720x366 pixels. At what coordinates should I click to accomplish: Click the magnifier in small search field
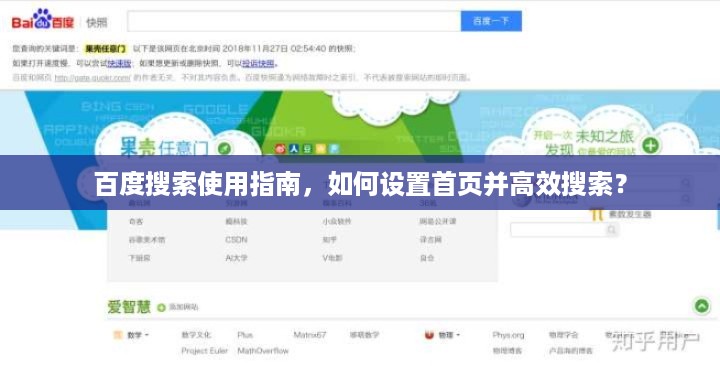[x=611, y=230]
